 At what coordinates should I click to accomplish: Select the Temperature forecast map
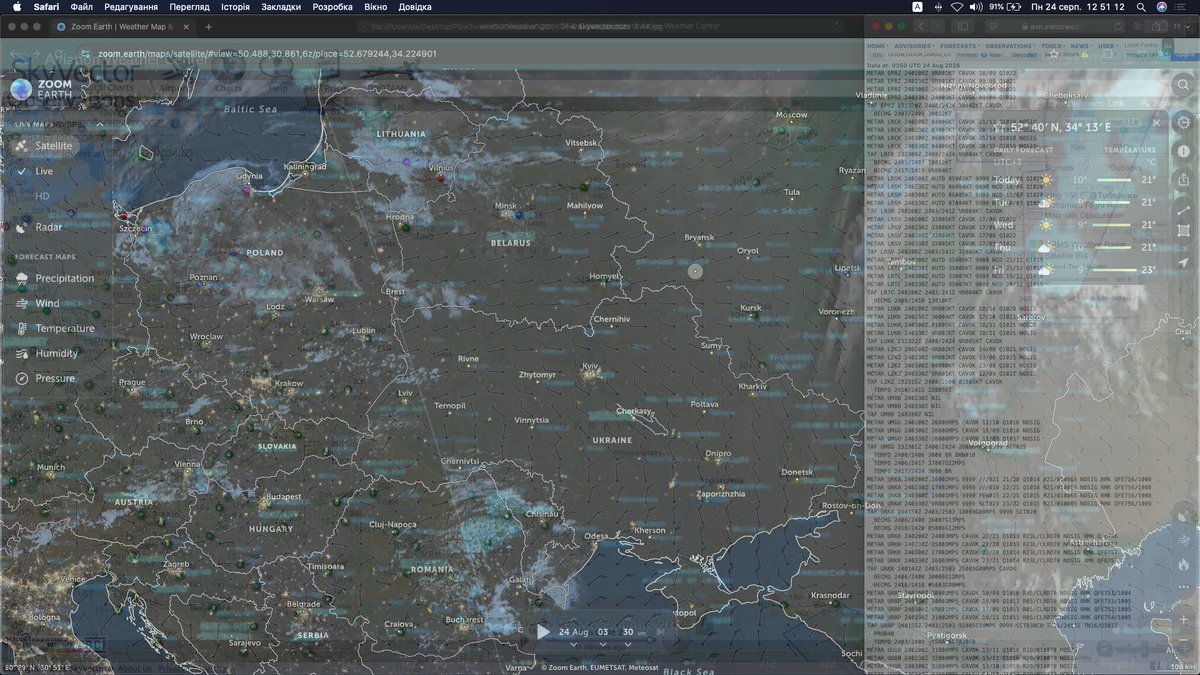click(54, 328)
